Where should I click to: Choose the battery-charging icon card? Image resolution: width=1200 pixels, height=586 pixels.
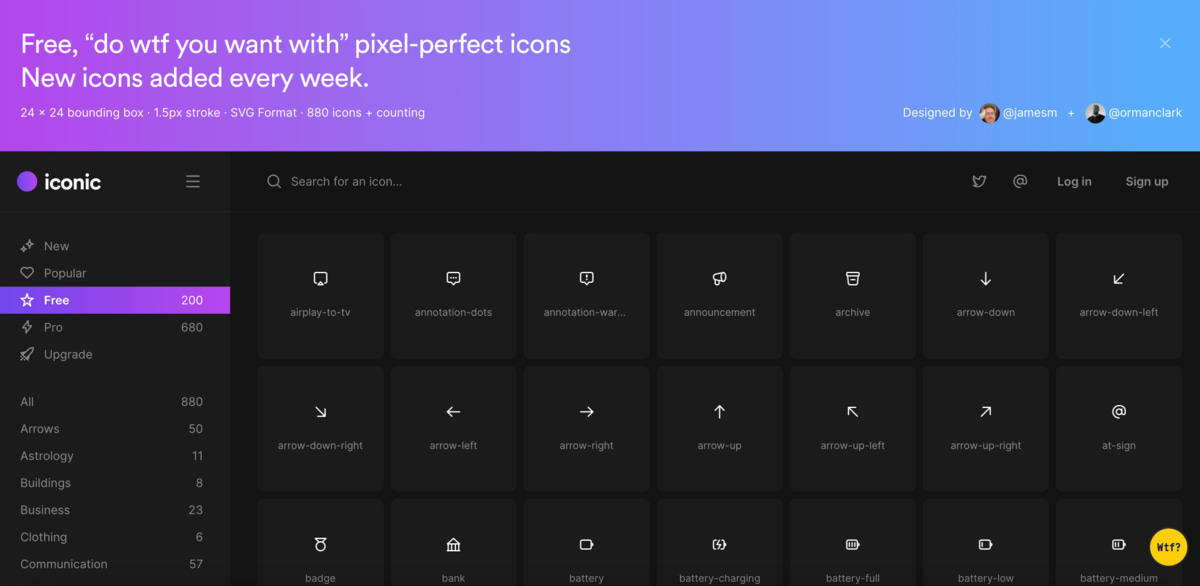click(719, 543)
